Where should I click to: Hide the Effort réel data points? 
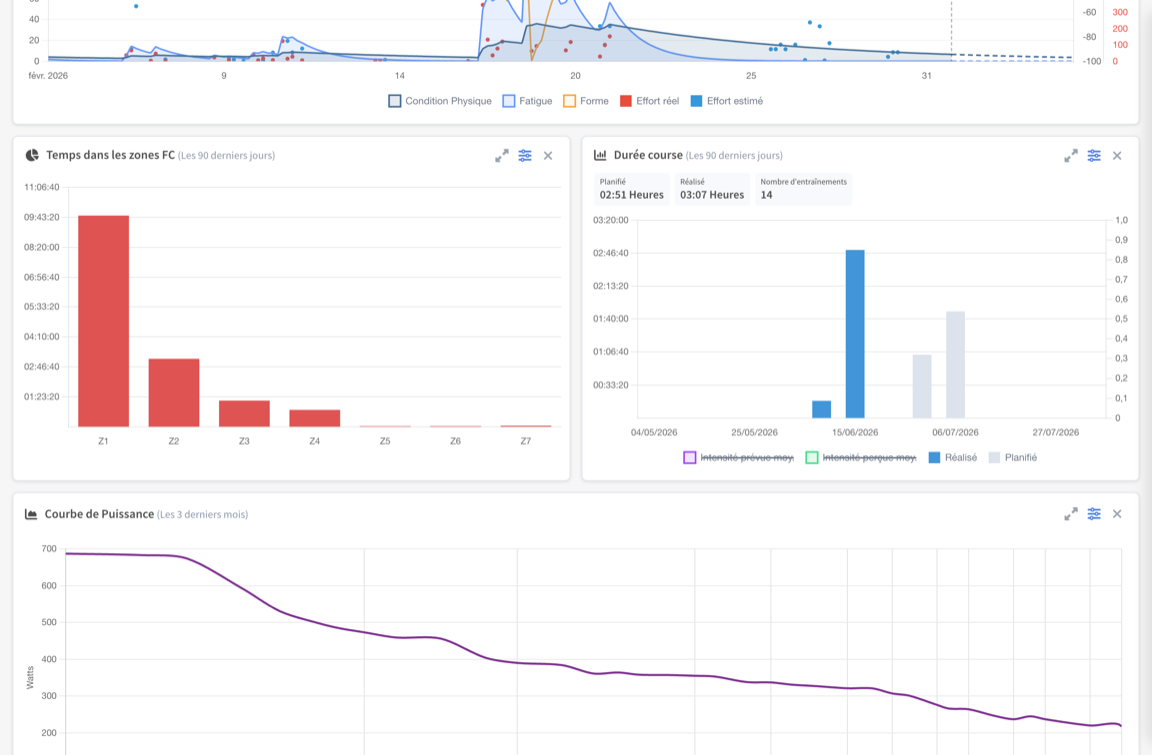pos(649,101)
